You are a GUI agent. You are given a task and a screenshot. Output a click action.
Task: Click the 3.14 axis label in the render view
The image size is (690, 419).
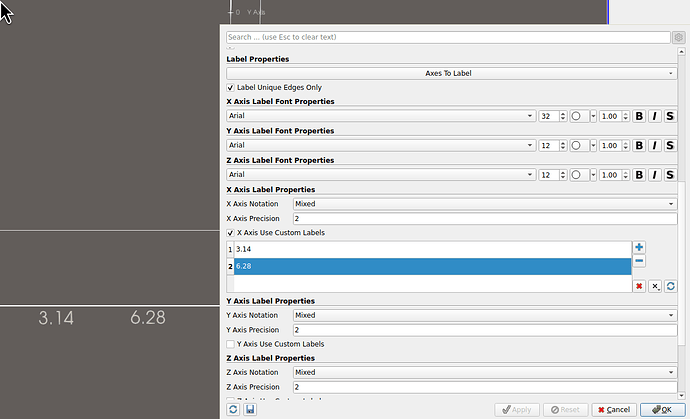coord(56,318)
